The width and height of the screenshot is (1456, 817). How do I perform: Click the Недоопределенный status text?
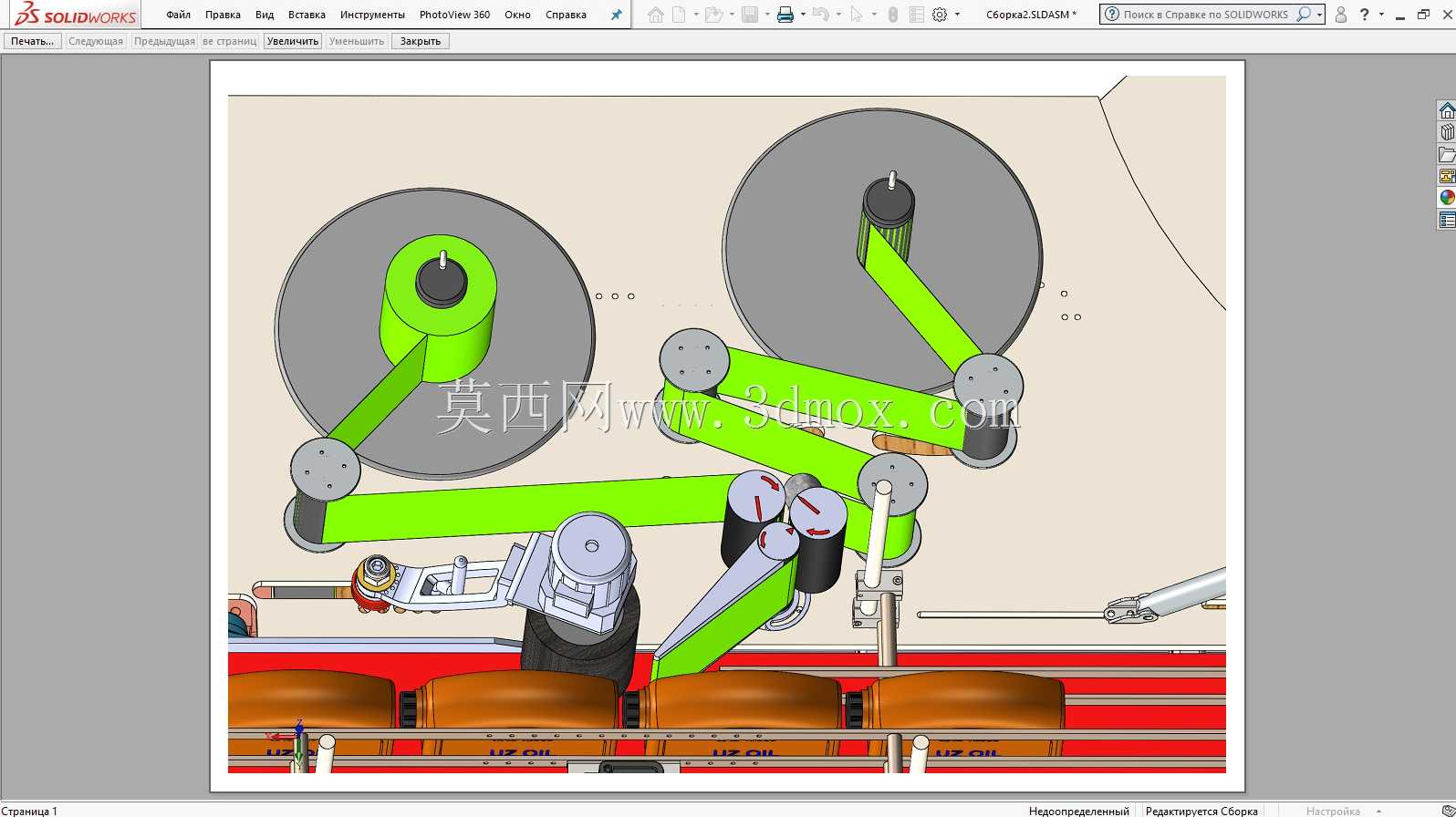1079,811
